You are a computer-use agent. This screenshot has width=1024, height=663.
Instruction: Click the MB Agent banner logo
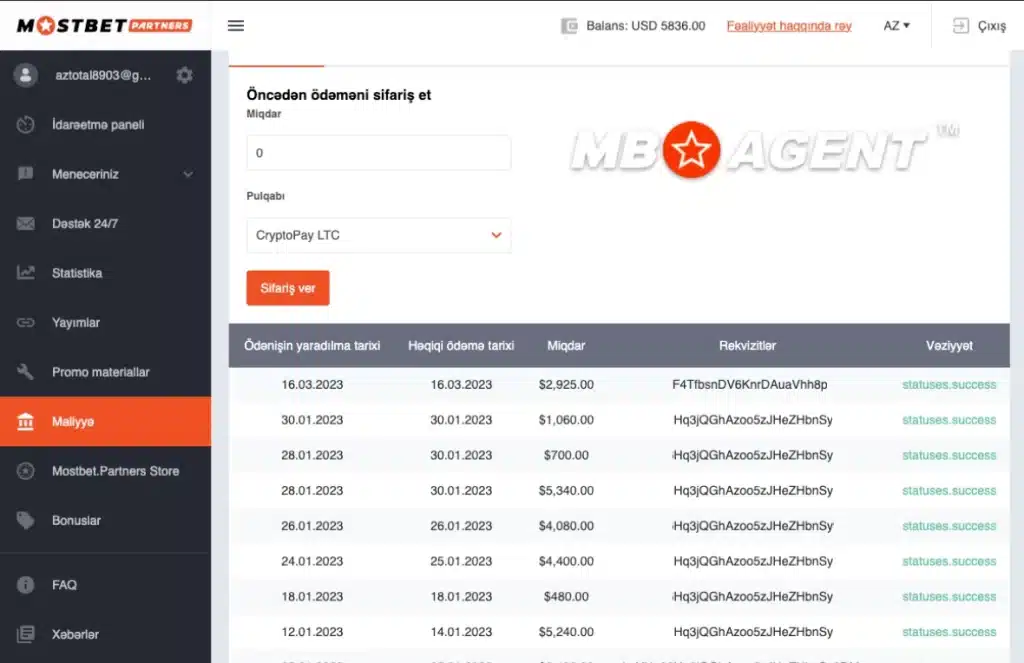click(x=764, y=150)
